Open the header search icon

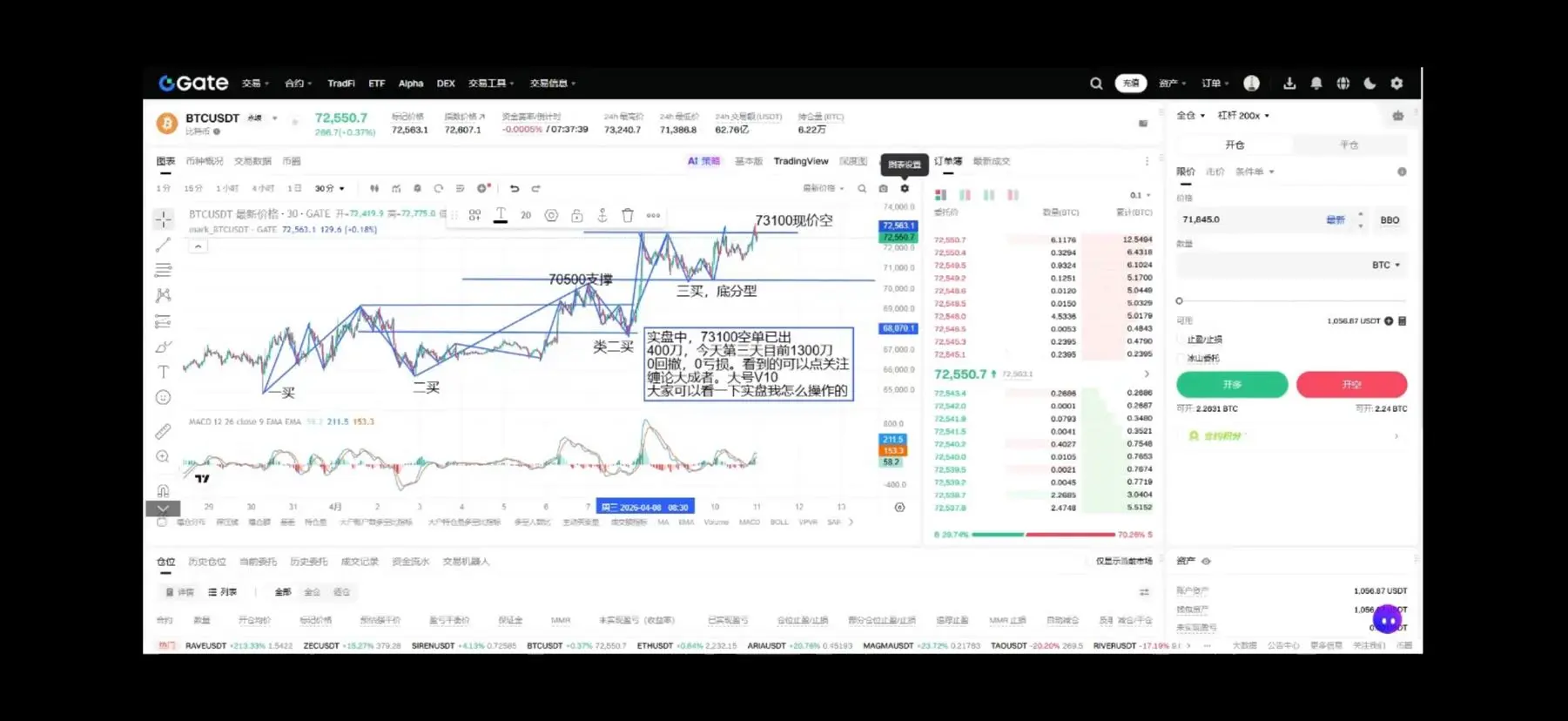click(1096, 84)
